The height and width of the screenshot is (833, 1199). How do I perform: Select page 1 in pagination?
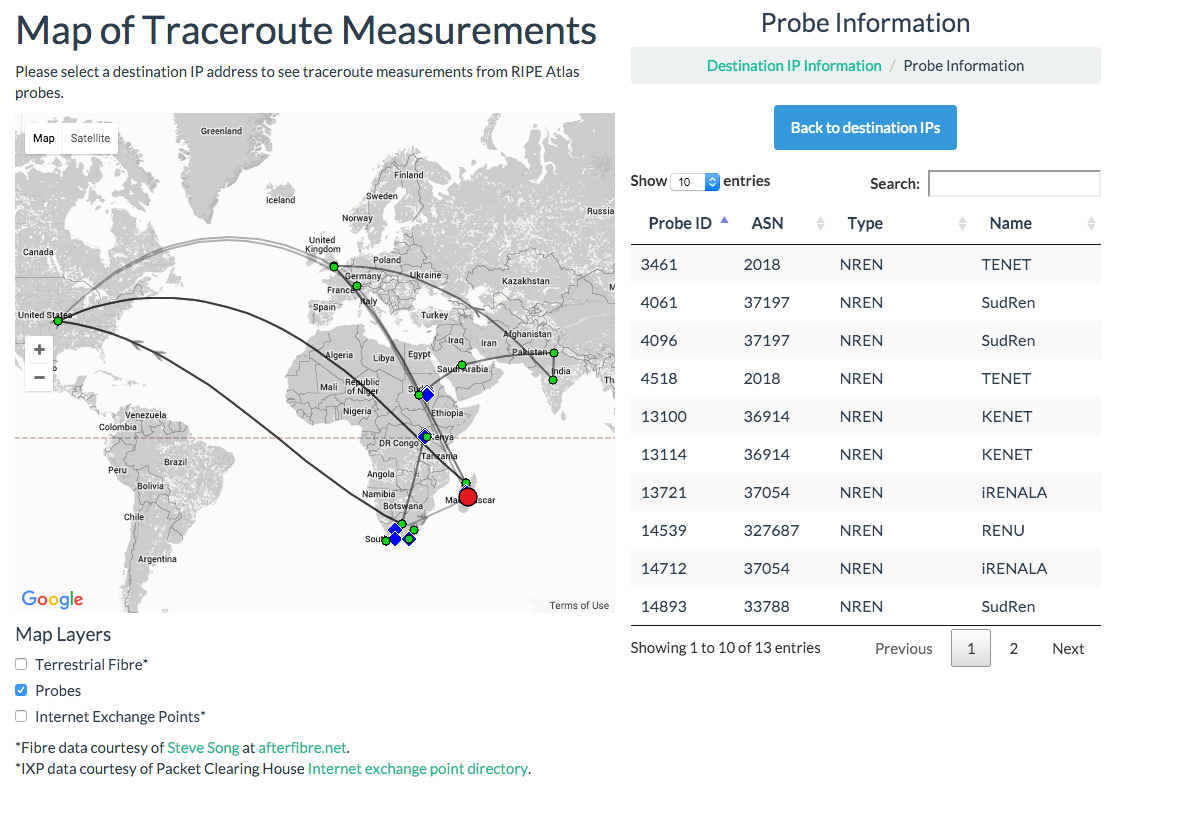(970, 649)
